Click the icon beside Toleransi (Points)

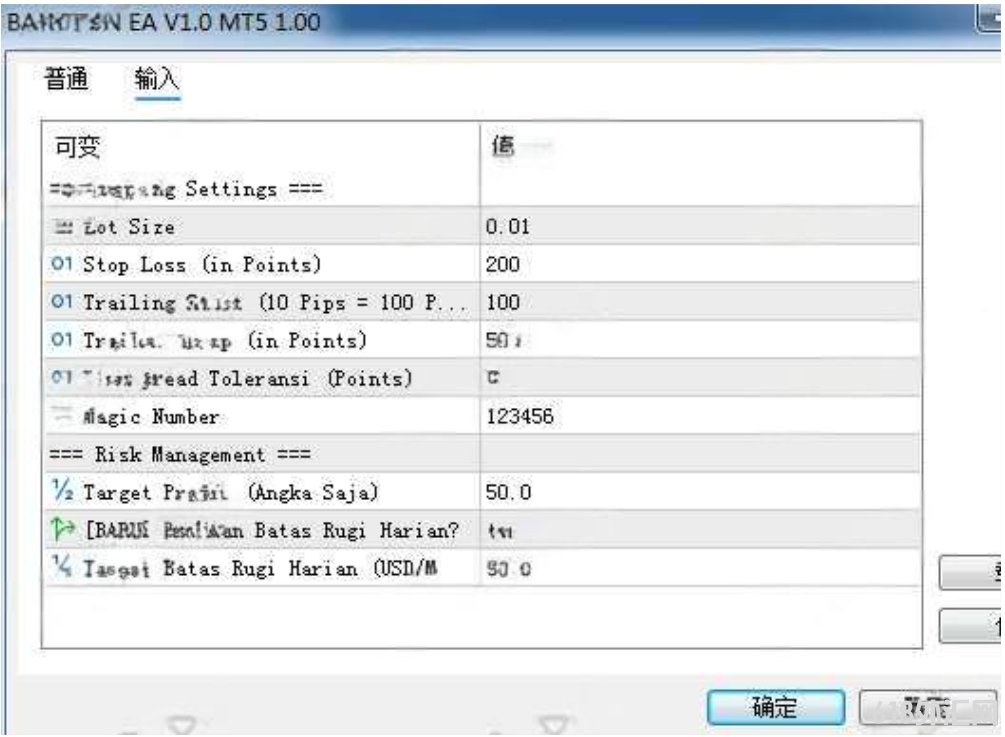62,377
